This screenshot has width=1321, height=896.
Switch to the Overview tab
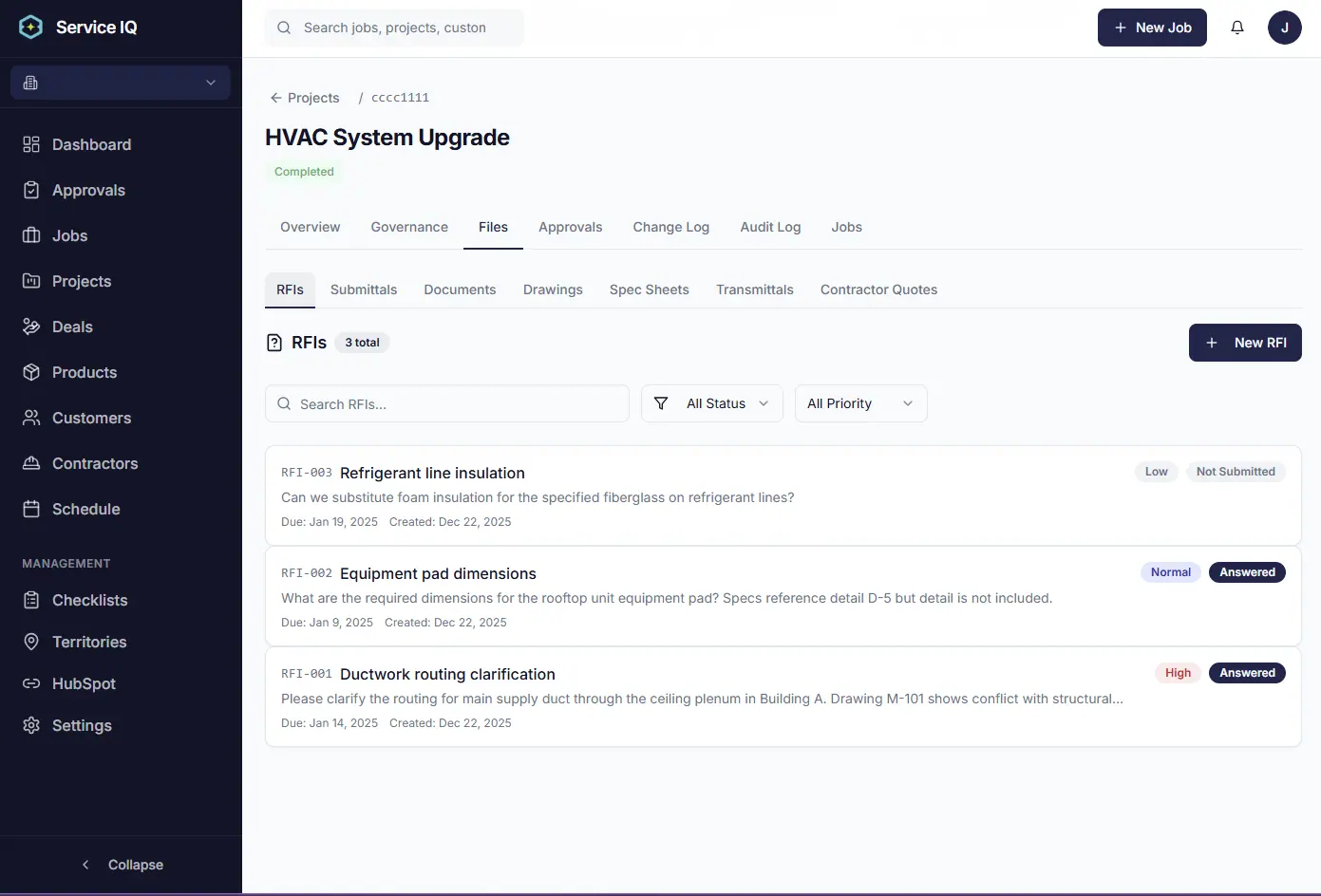pos(311,227)
